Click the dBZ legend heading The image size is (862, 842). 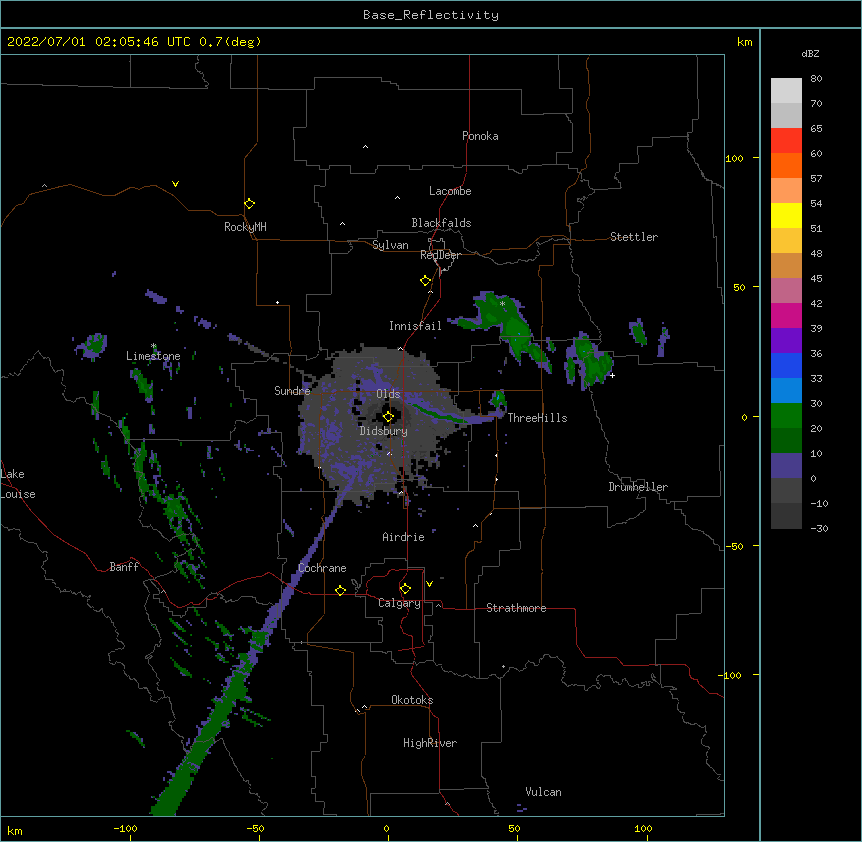click(810, 53)
